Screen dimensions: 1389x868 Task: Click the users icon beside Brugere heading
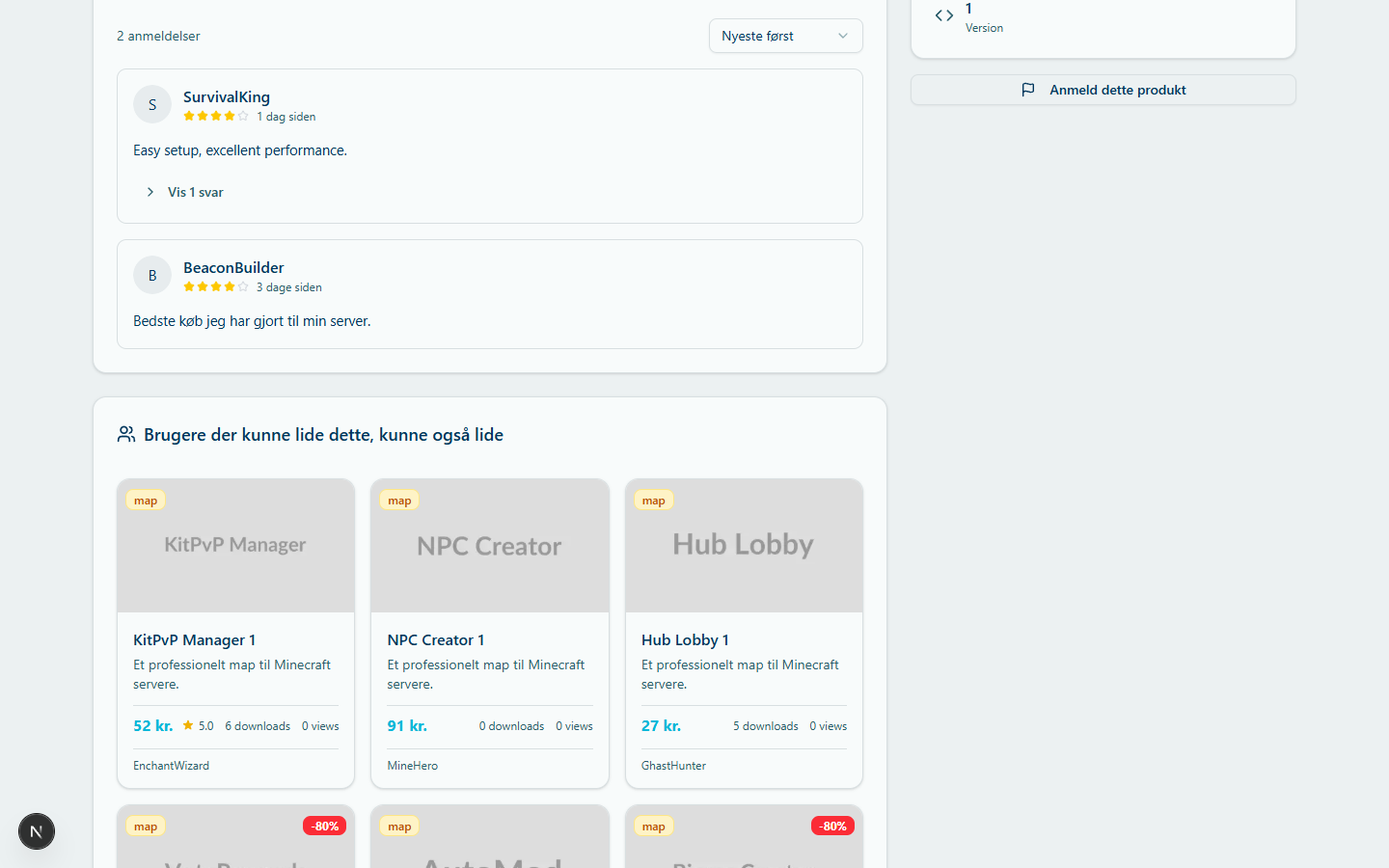tap(126, 435)
